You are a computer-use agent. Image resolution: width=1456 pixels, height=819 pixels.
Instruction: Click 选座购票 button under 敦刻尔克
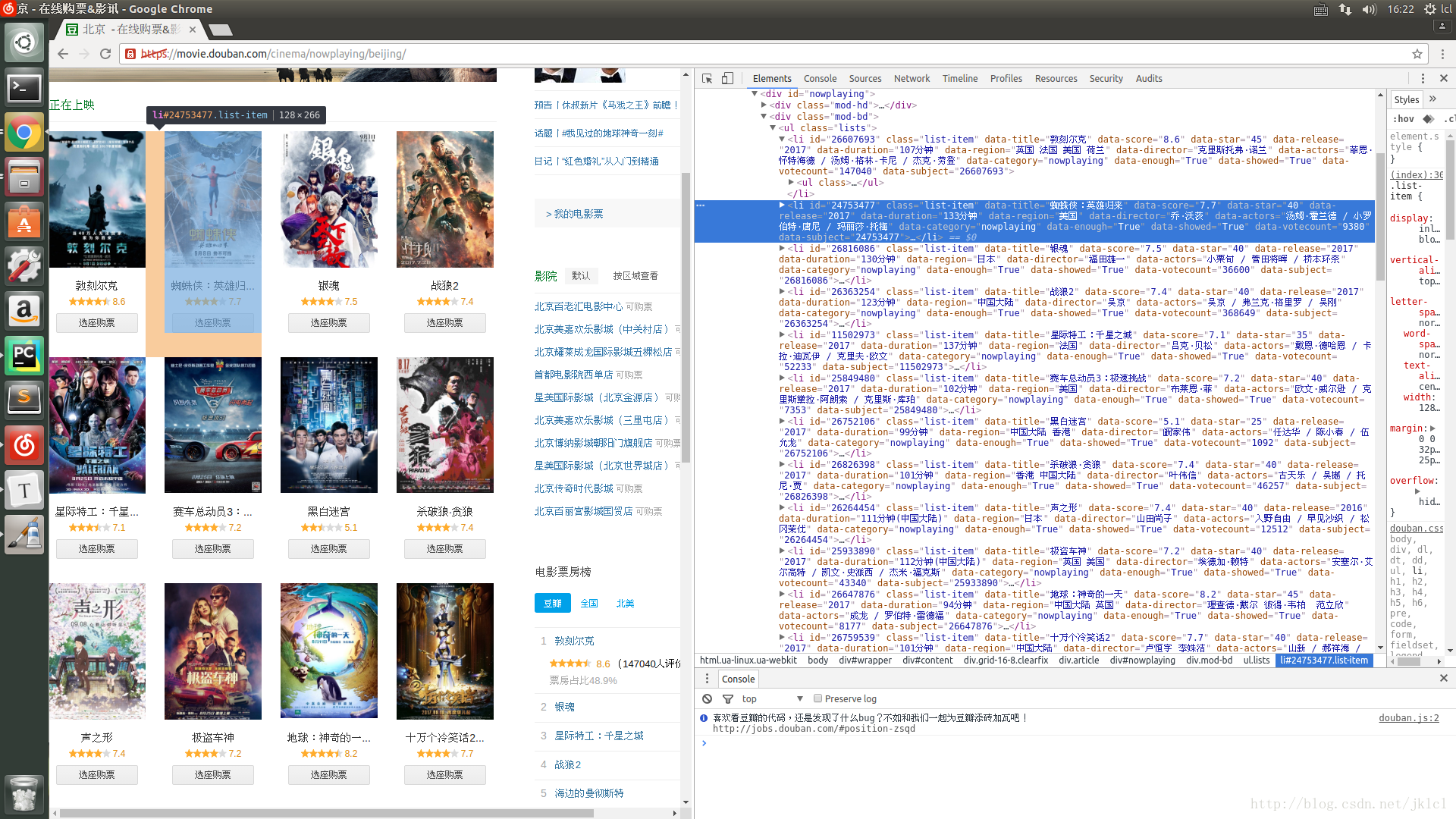(x=97, y=322)
